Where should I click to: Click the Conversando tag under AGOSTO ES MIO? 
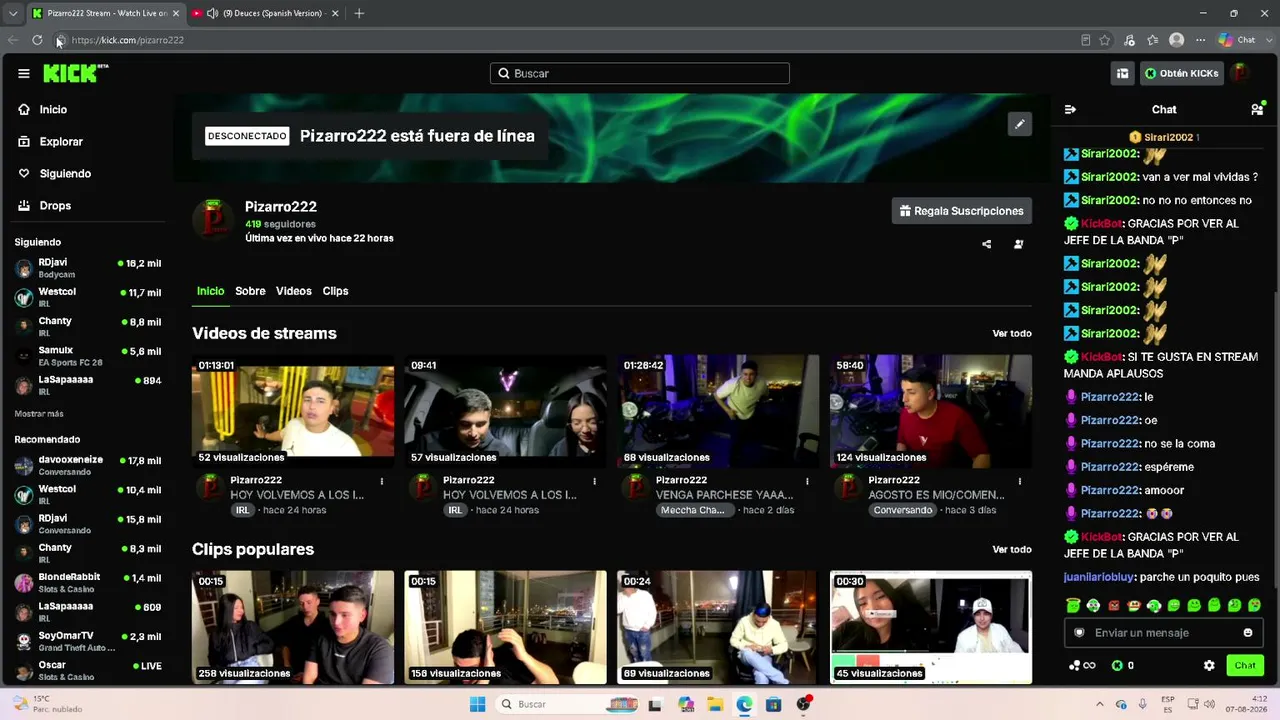pyautogui.click(x=903, y=510)
